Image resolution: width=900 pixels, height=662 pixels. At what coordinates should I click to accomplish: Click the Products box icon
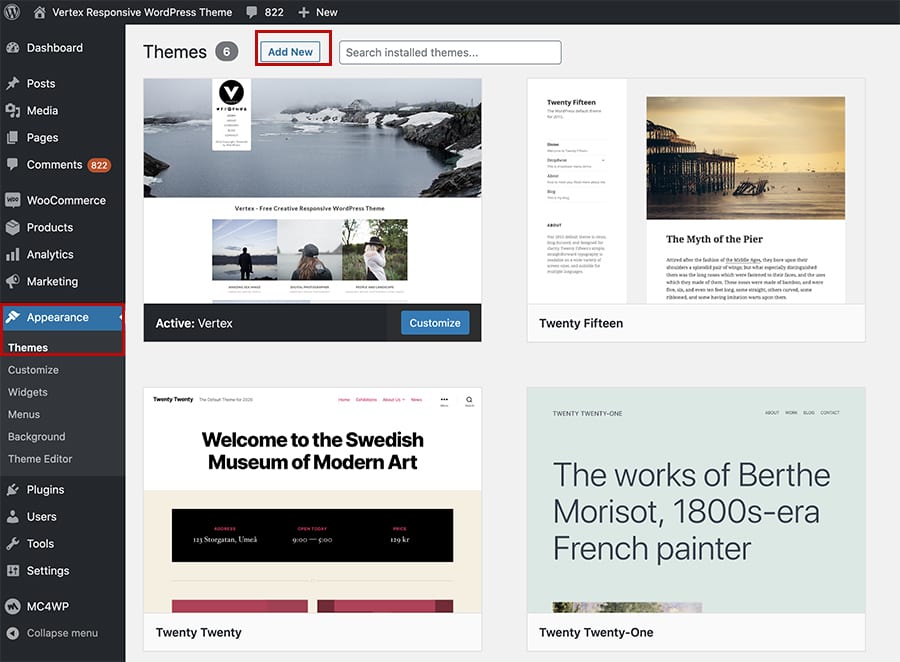(13, 227)
